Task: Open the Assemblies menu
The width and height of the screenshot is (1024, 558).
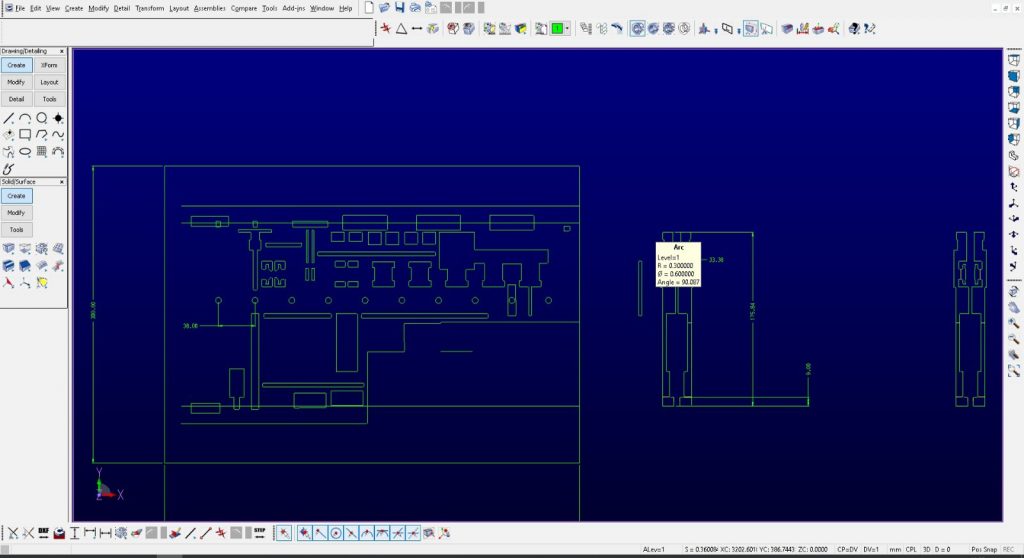Action: point(210,8)
